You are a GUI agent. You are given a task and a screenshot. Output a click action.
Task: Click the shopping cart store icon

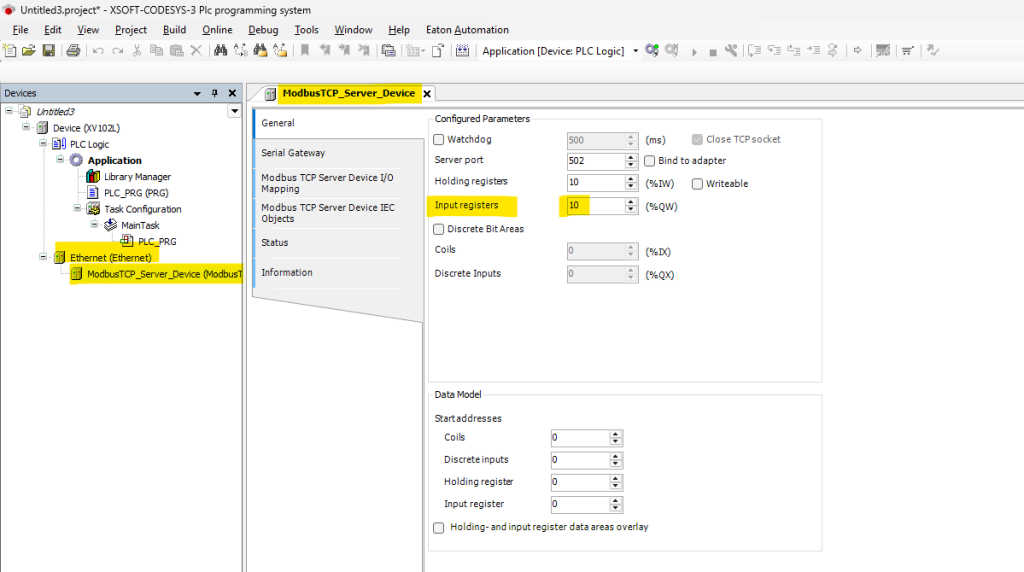click(x=907, y=50)
